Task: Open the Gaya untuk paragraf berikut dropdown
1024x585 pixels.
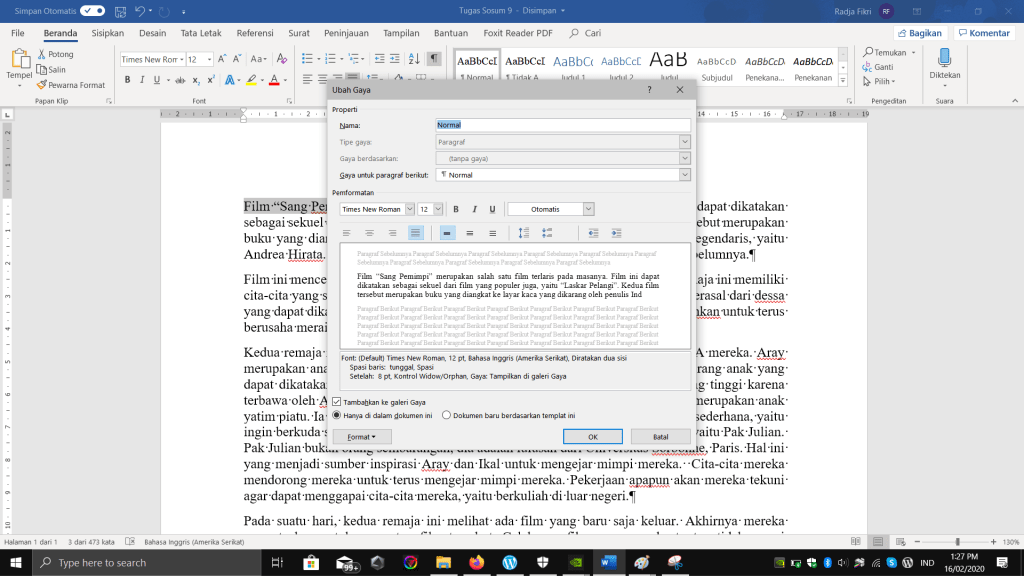Action: [684, 175]
